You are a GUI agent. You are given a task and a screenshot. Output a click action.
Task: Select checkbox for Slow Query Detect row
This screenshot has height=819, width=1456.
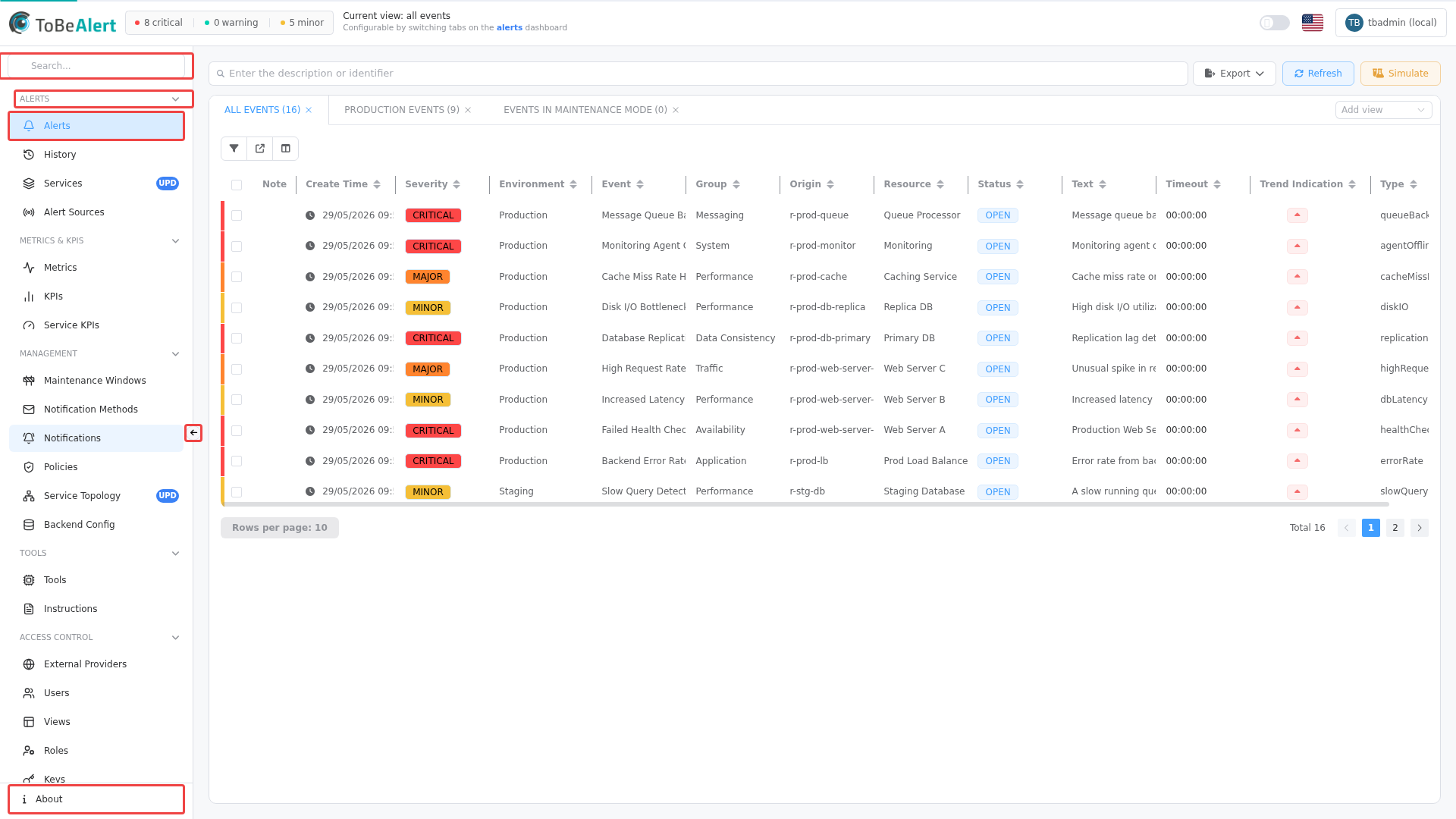point(237,492)
